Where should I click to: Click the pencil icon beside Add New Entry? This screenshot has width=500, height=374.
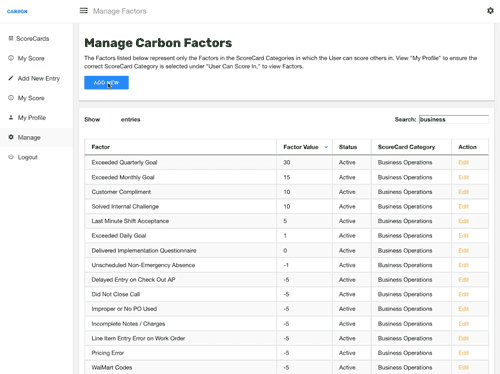tap(11, 78)
